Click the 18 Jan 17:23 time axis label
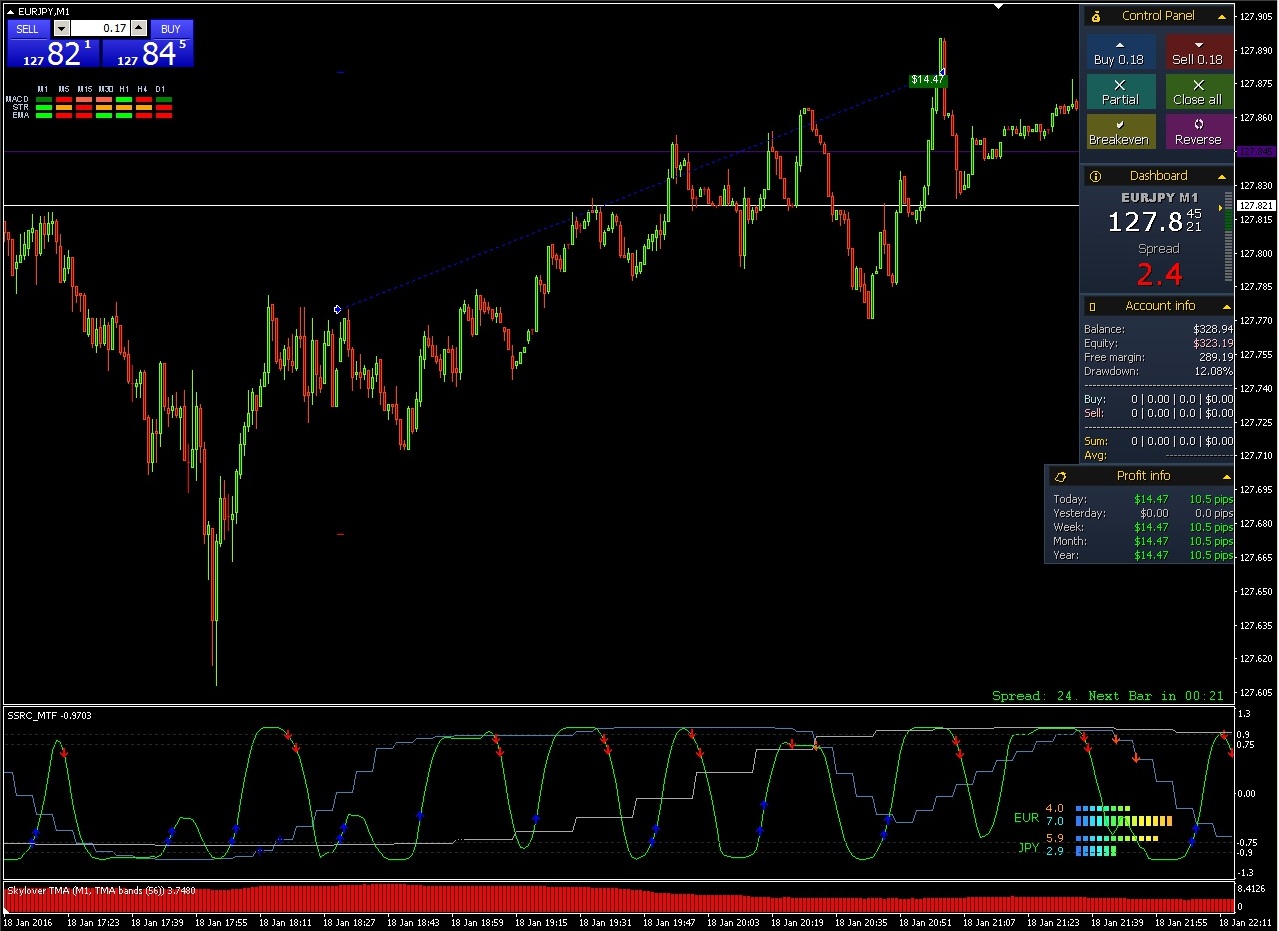 [93, 922]
